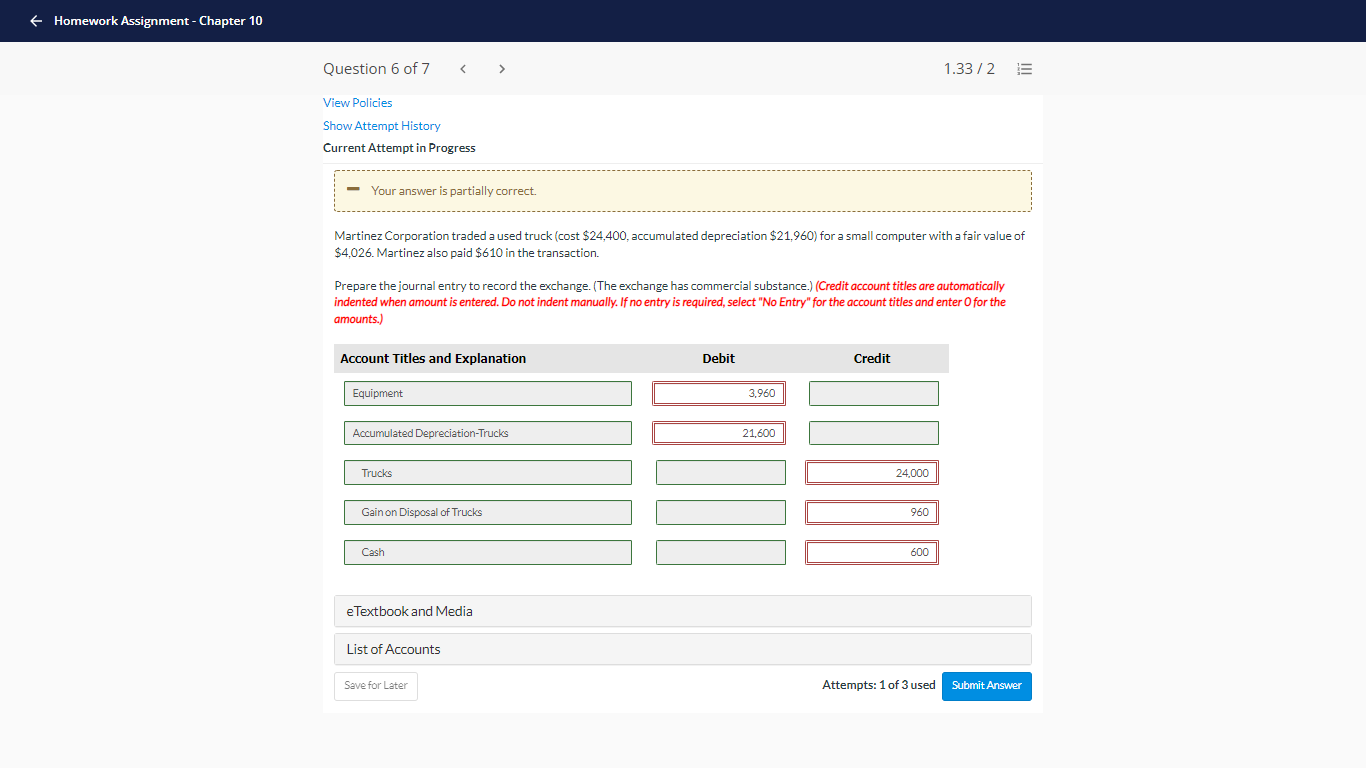
Task: Click the 'Your answer is partially correct' notice
Action: coord(683,191)
